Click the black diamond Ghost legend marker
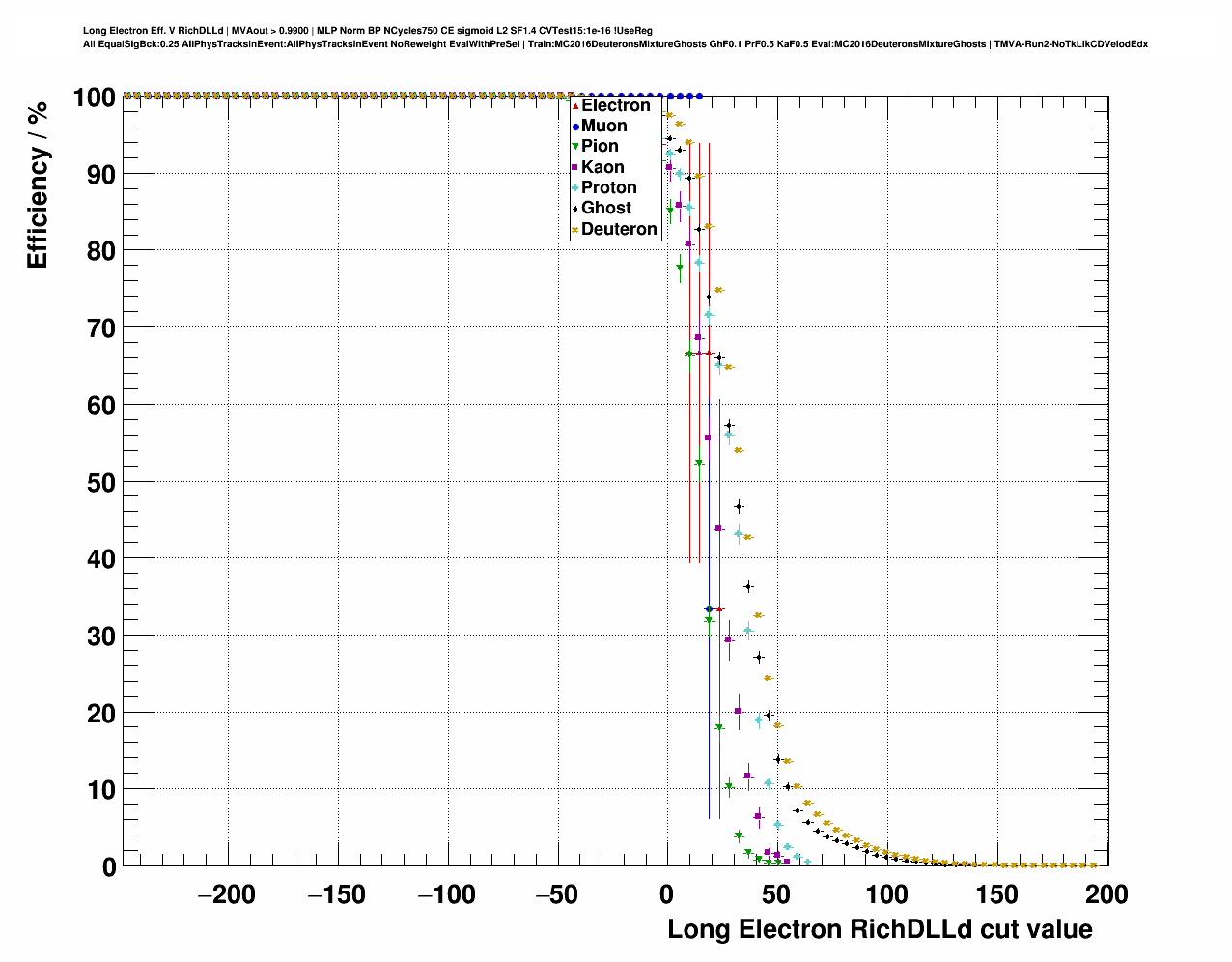Image resolution: width=1232 pixels, height=962 pixels. tap(575, 209)
